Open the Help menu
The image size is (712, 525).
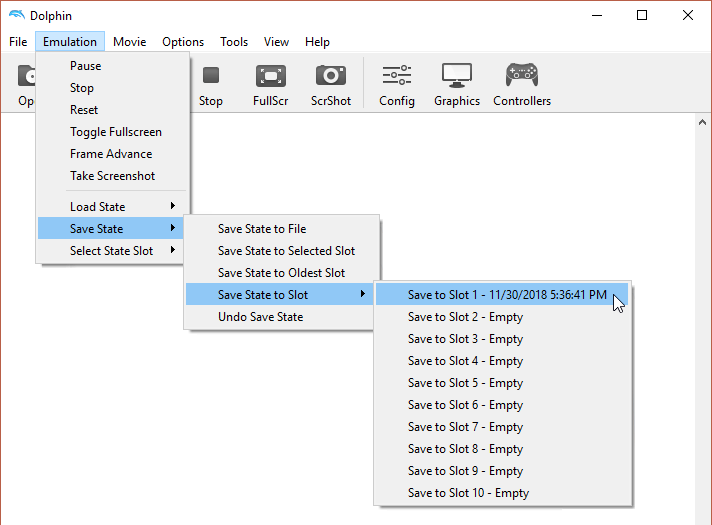317,42
